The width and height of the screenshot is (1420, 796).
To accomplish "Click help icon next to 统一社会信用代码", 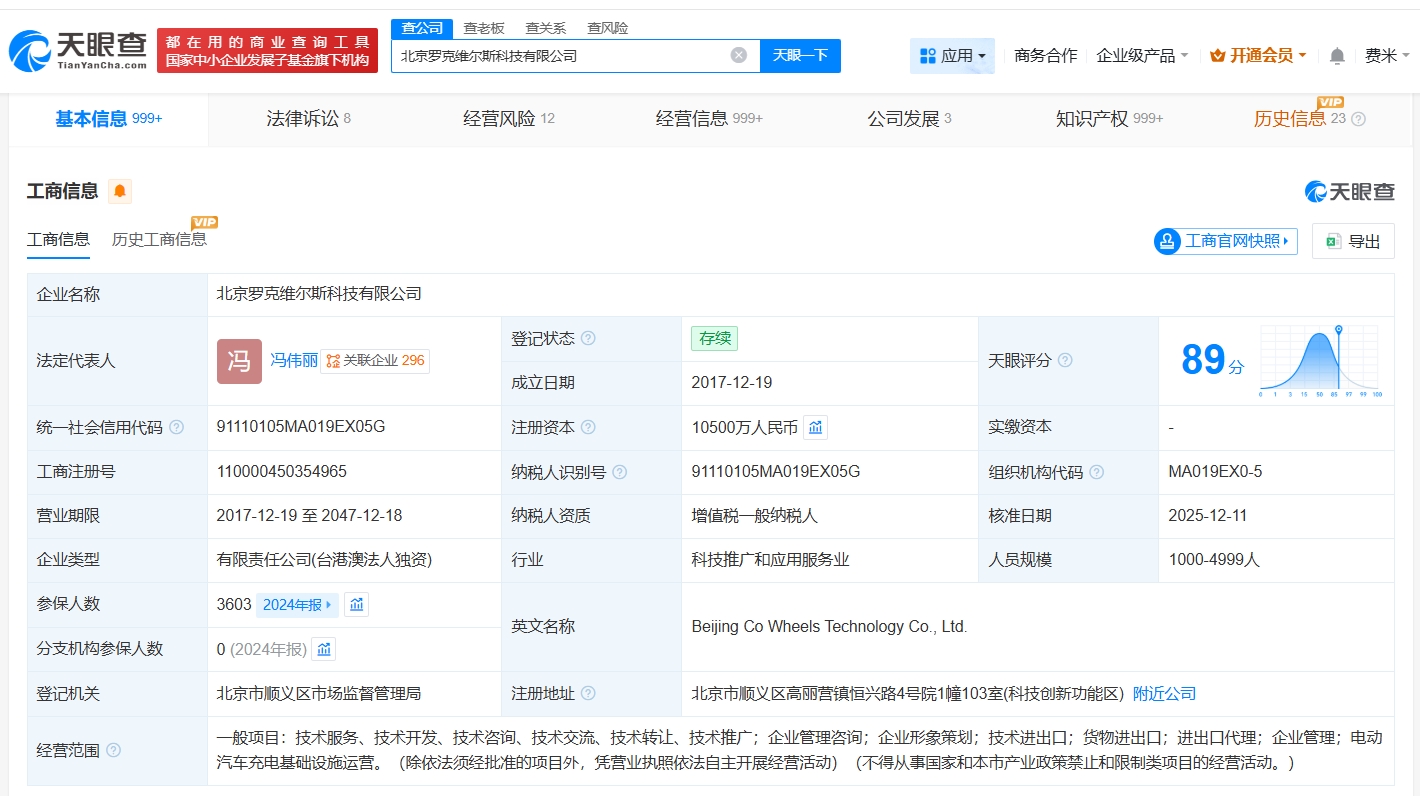I will [x=177, y=428].
